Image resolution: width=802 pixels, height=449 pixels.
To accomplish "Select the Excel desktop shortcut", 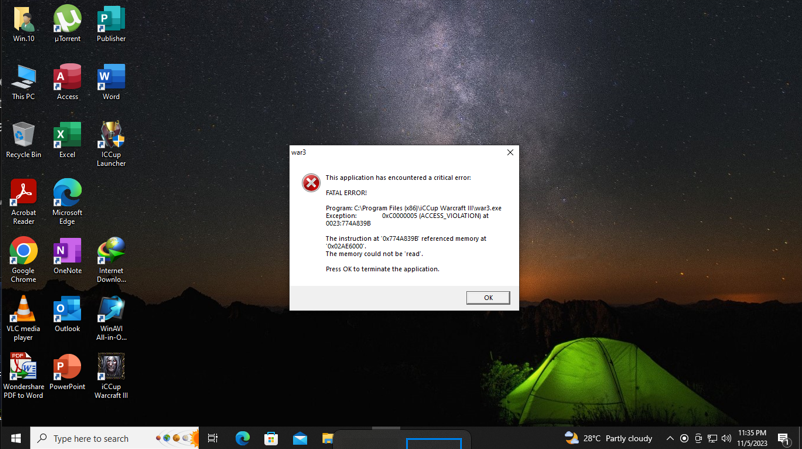I will coord(67,137).
